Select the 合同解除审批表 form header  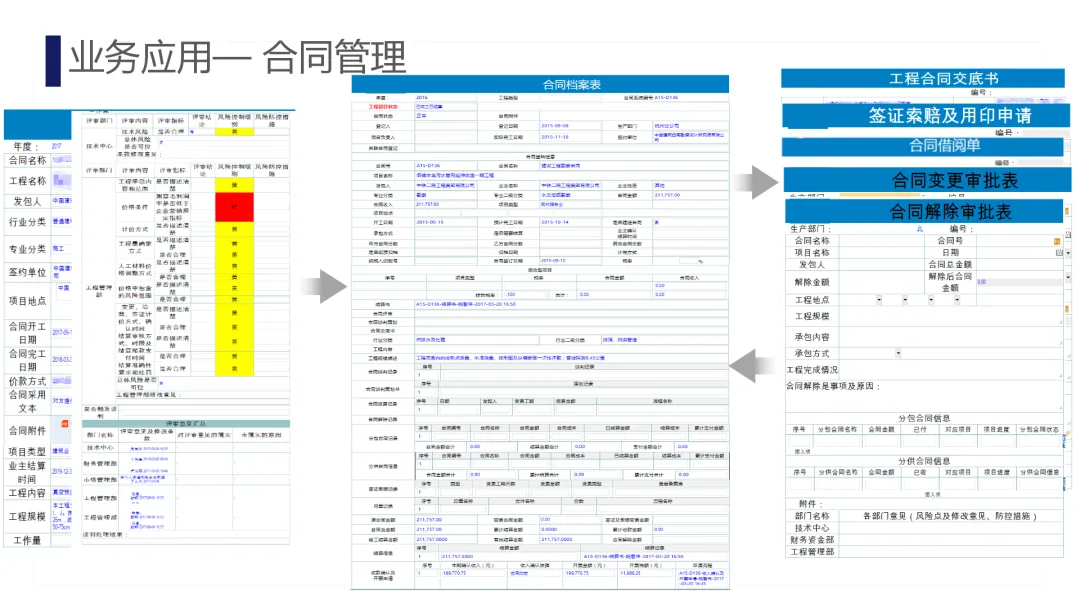click(924, 211)
